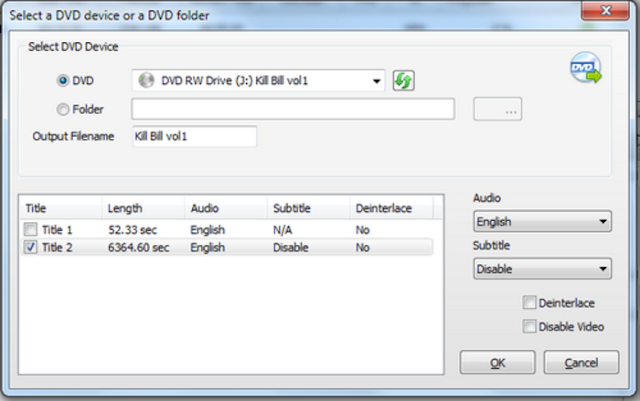Click the No deinterlace cell of Title 1
640x401 pixels.
click(x=362, y=230)
